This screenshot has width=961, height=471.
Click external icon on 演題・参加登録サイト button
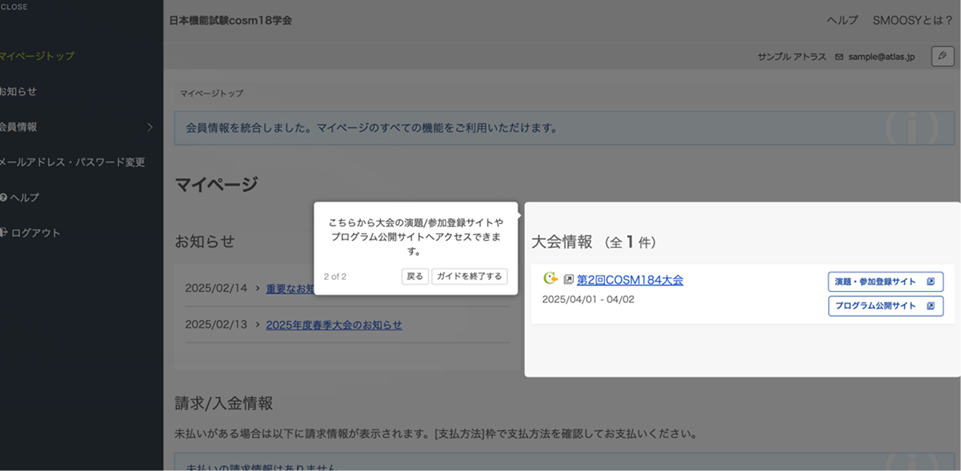tap(931, 281)
